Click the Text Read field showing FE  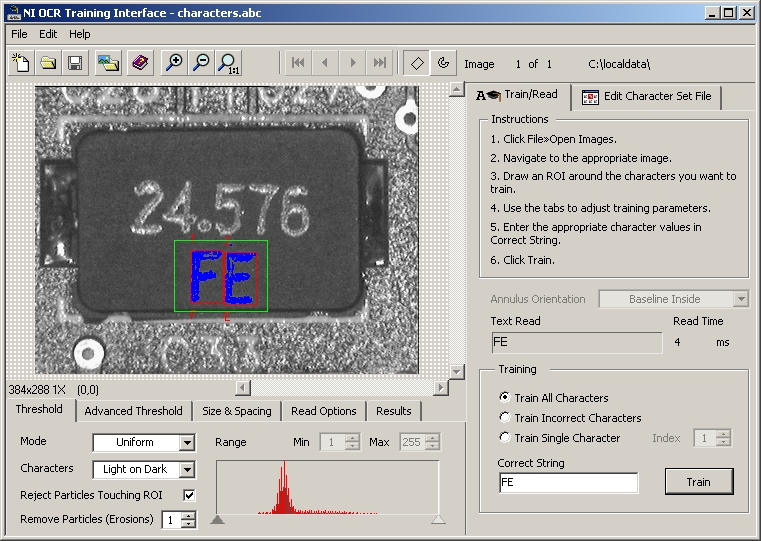pos(577,342)
